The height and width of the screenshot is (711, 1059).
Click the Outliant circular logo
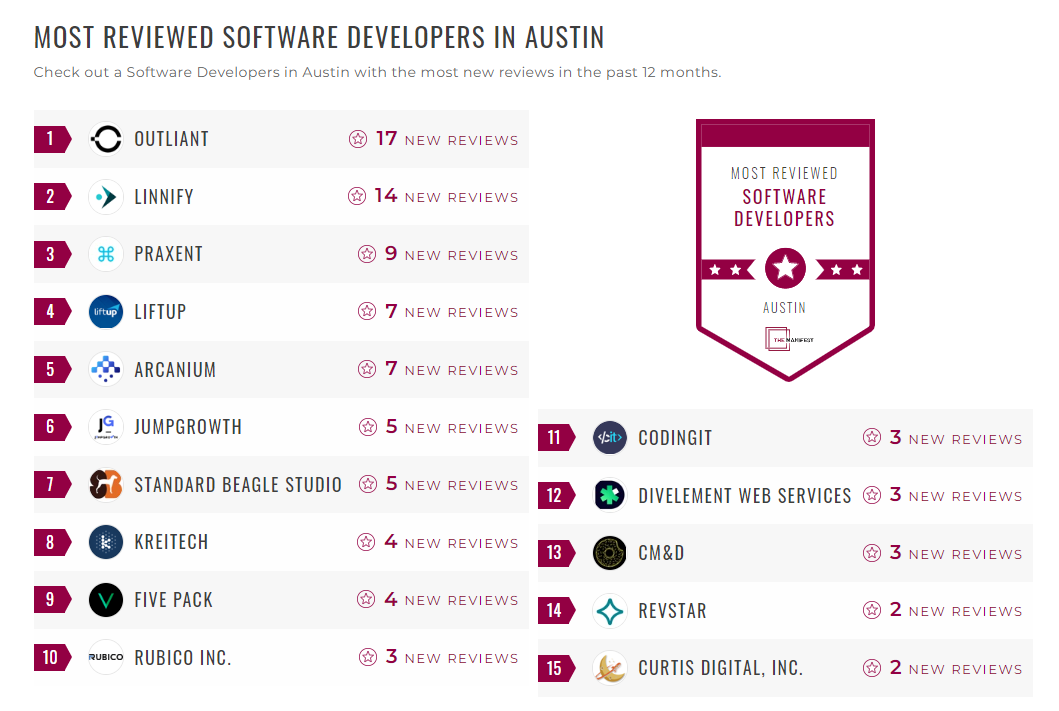pyautogui.click(x=105, y=139)
